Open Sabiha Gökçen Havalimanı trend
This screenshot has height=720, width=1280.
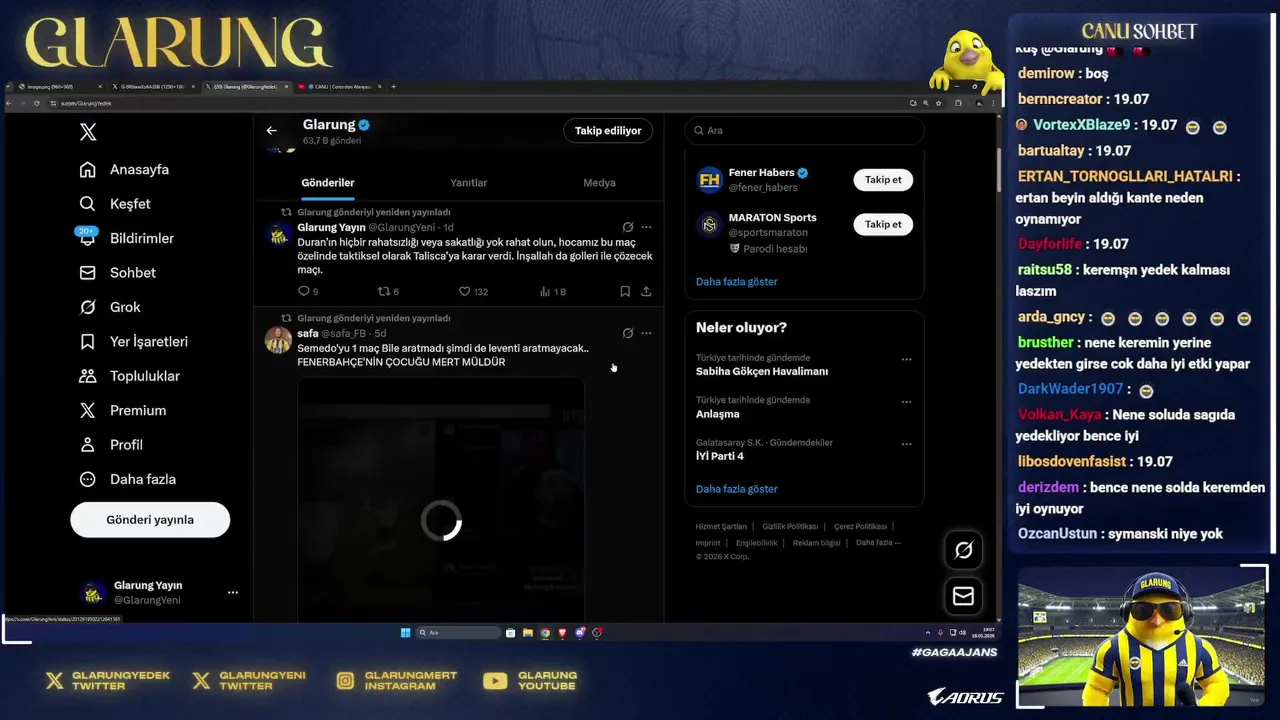762,371
